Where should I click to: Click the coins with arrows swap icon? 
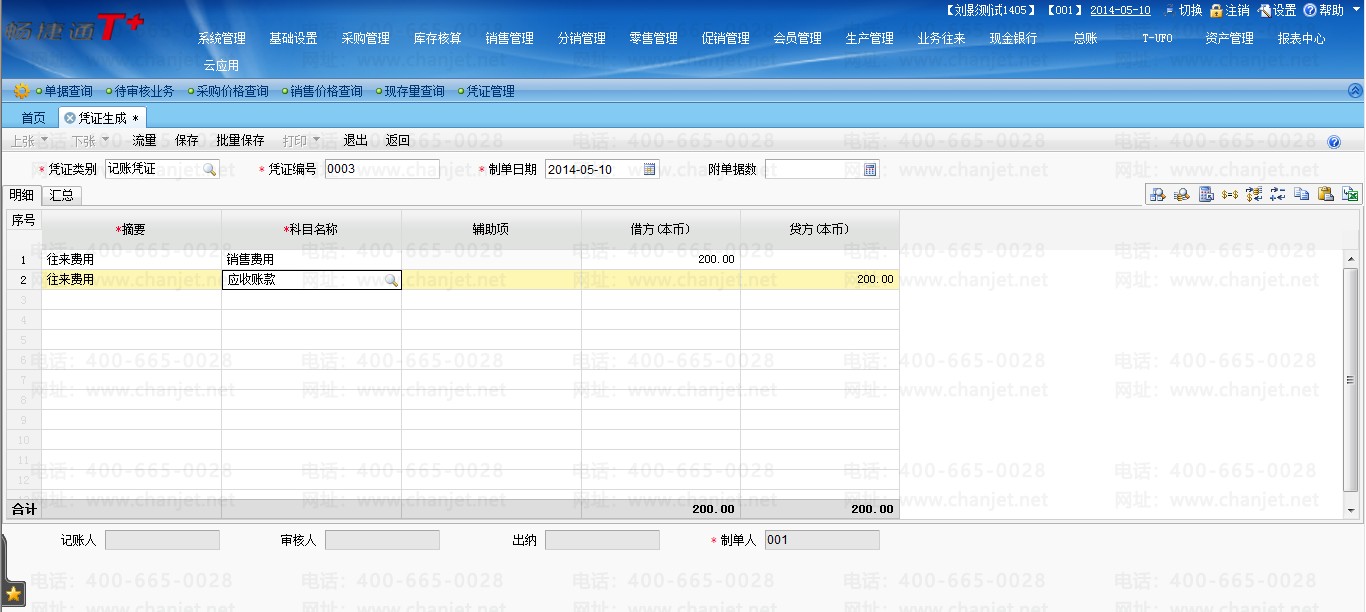tap(1254, 195)
